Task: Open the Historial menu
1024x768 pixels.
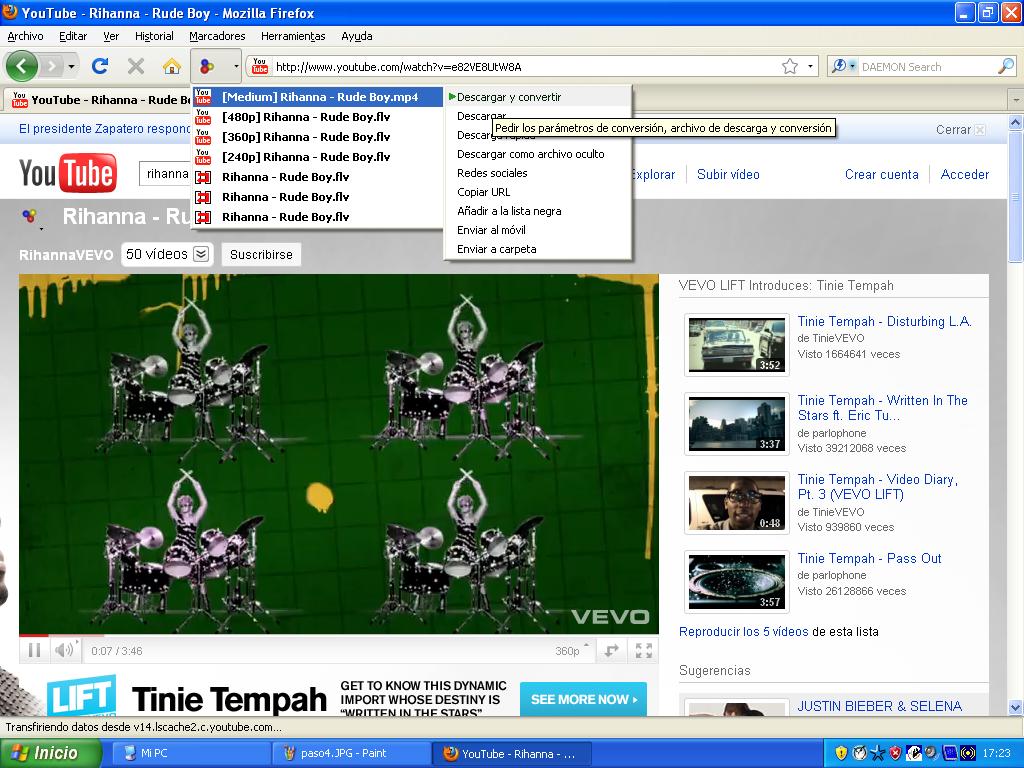Action: pyautogui.click(x=154, y=37)
